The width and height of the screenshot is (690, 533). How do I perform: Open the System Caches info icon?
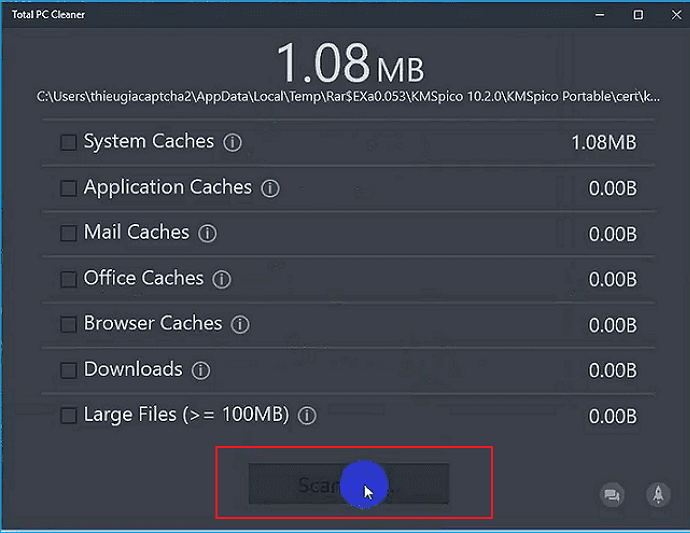[x=232, y=143]
